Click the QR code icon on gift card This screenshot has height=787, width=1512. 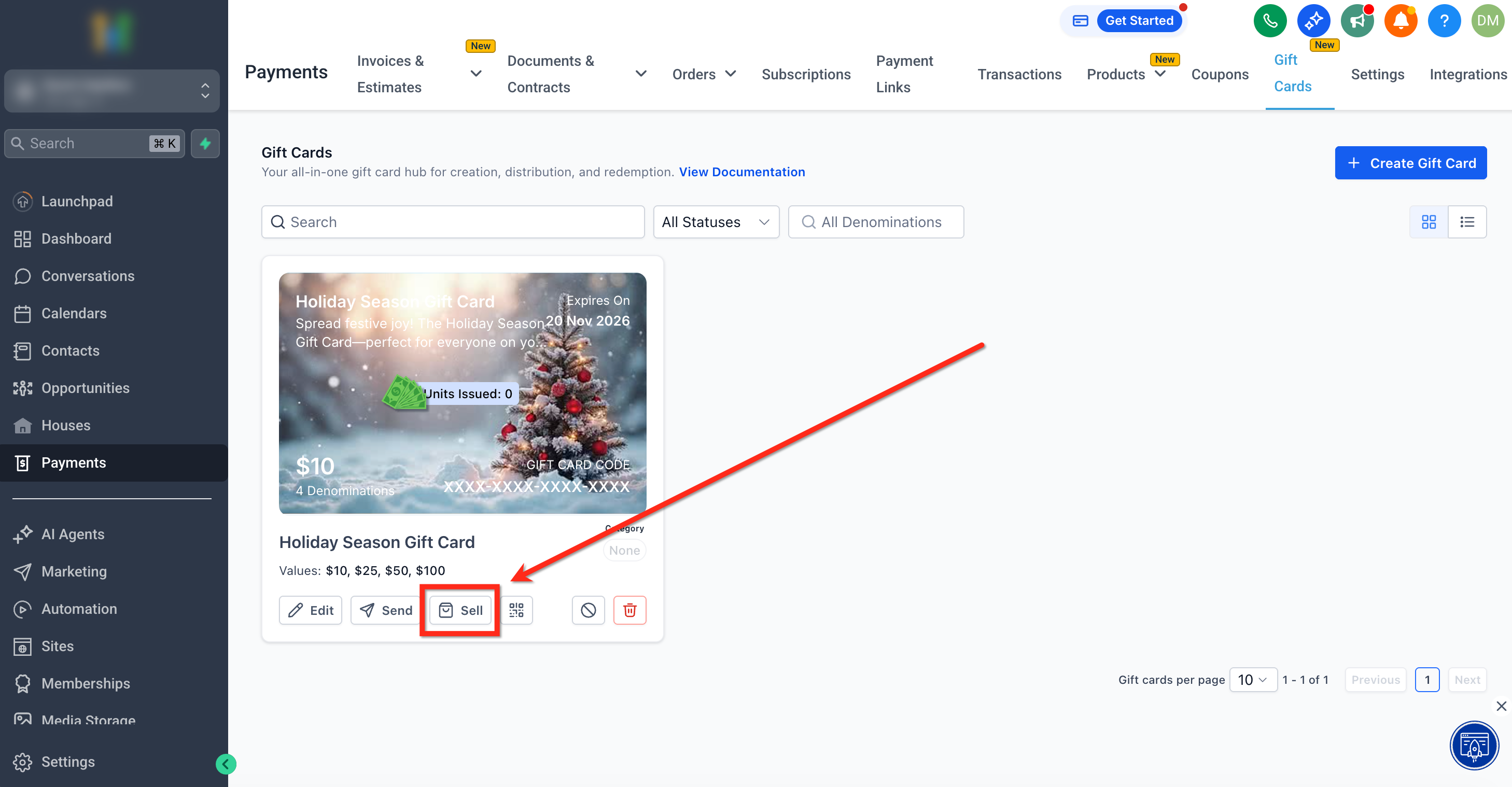(516, 610)
